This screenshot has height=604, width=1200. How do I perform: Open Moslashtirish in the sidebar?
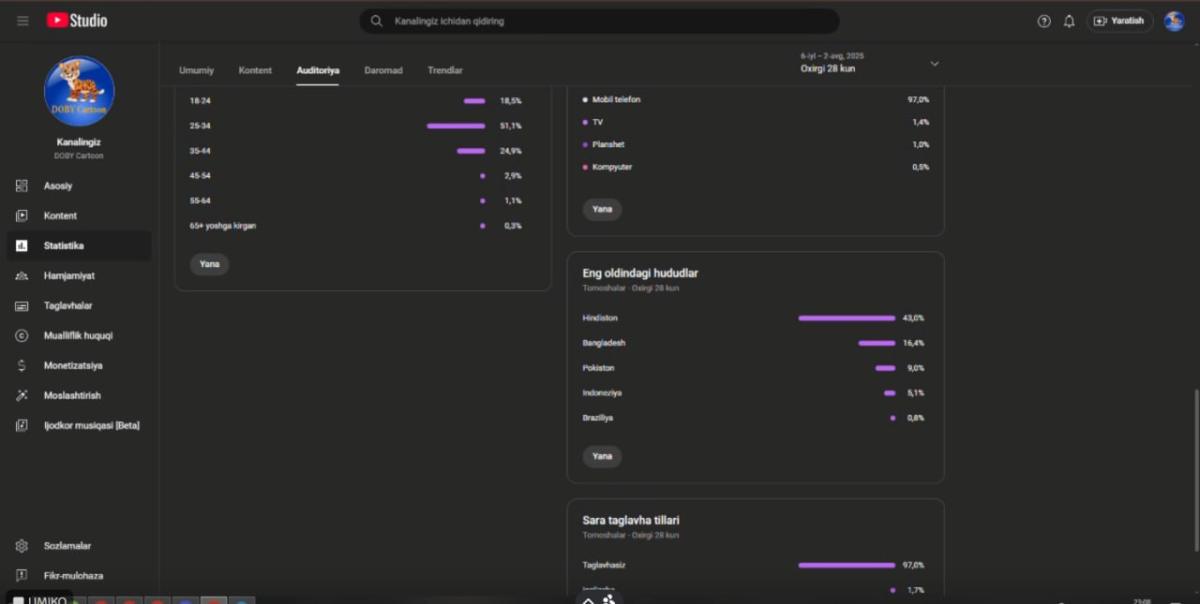pyautogui.click(x=79, y=396)
